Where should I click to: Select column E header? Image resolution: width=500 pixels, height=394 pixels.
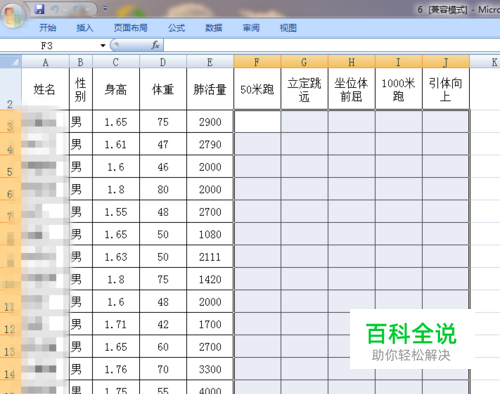click(210, 62)
